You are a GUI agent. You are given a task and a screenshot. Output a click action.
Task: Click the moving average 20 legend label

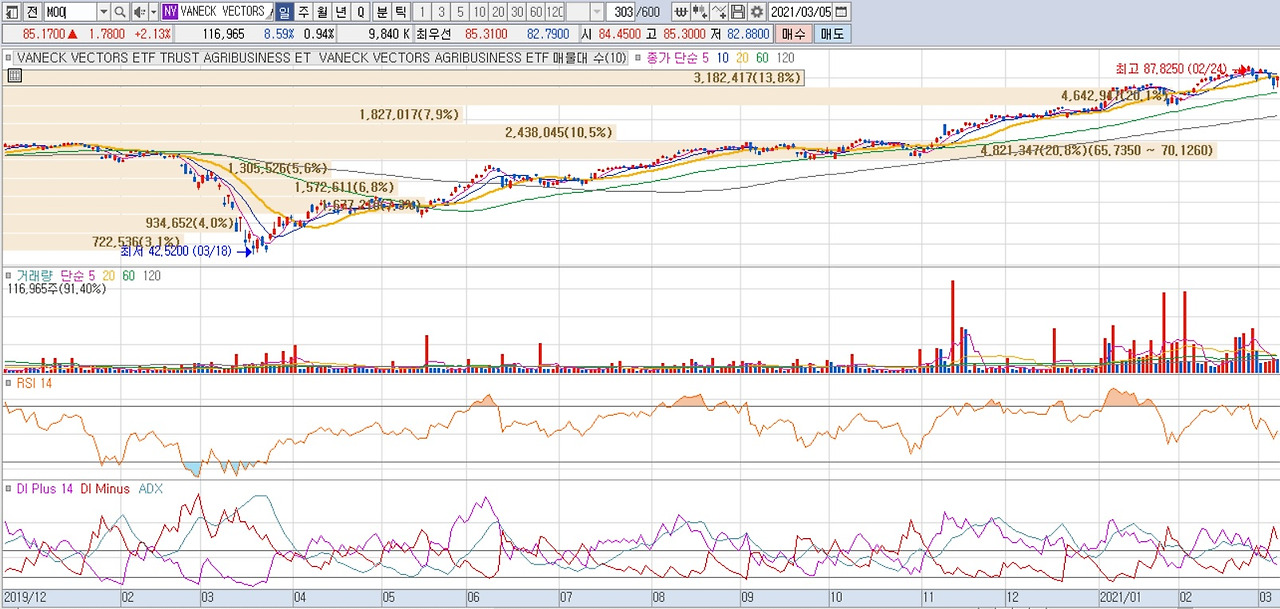743,58
